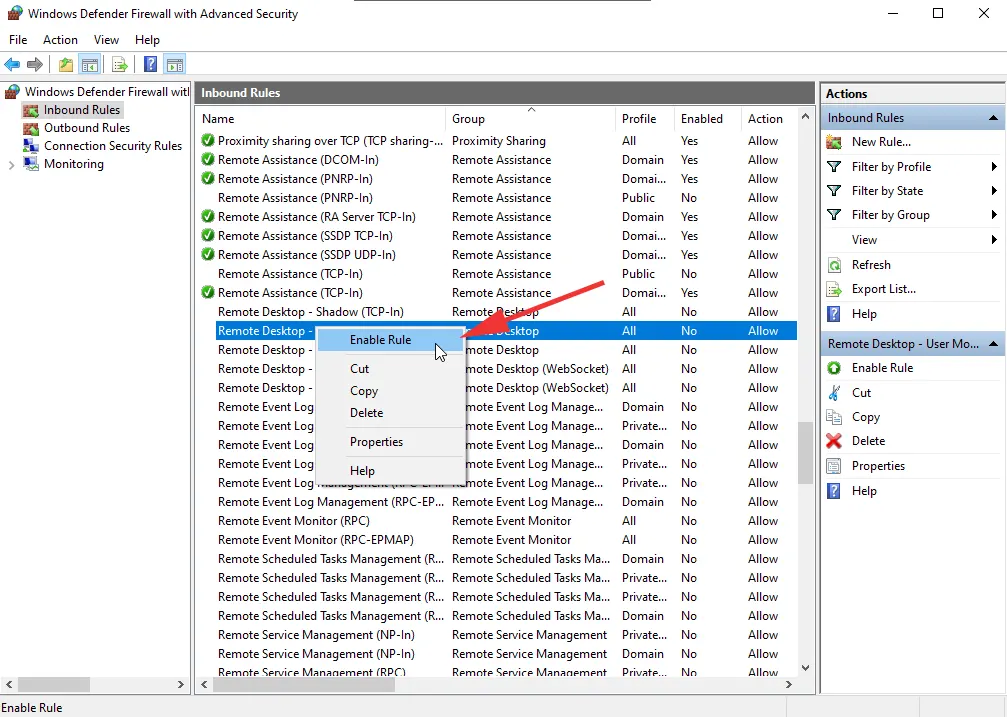This screenshot has width=1007, height=717.
Task: Click the Export List toolbar icon
Action: click(120, 65)
